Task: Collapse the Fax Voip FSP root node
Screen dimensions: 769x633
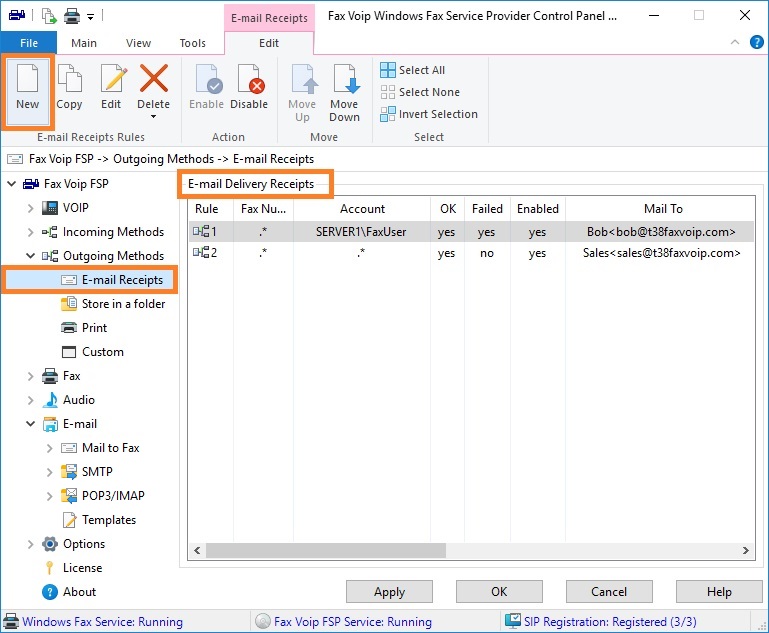Action: point(12,184)
